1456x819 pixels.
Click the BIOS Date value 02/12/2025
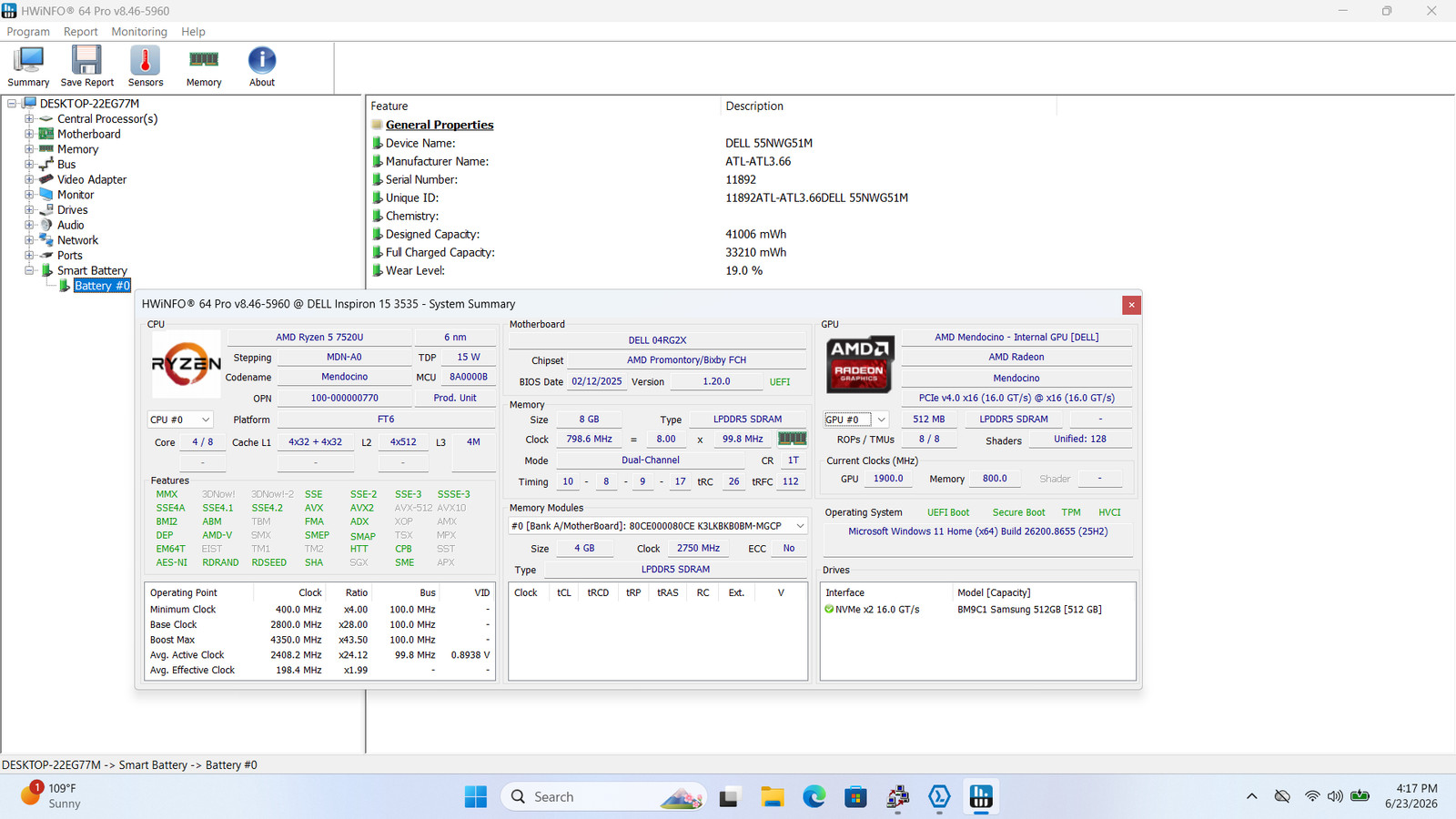[x=596, y=382]
